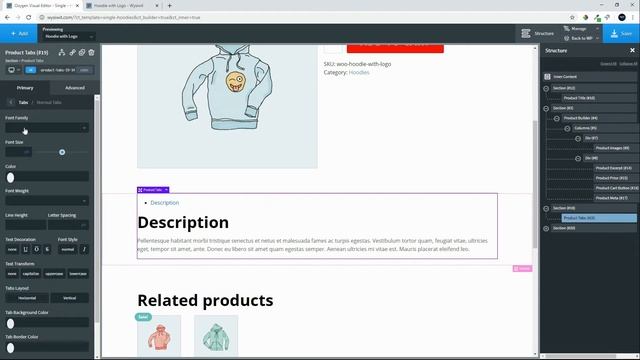Click the pink hoodie related product thumbnail
Viewport: 640px width, 360px height.
[x=159, y=336]
